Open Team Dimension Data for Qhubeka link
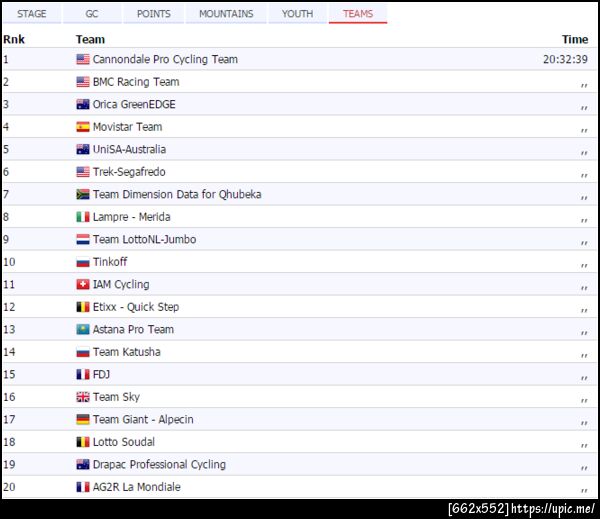600x519 pixels. [177, 194]
